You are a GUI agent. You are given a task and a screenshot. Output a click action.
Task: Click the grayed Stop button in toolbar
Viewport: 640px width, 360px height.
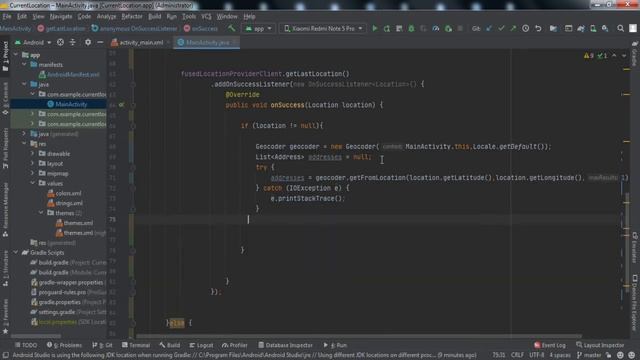[x=460, y=28]
